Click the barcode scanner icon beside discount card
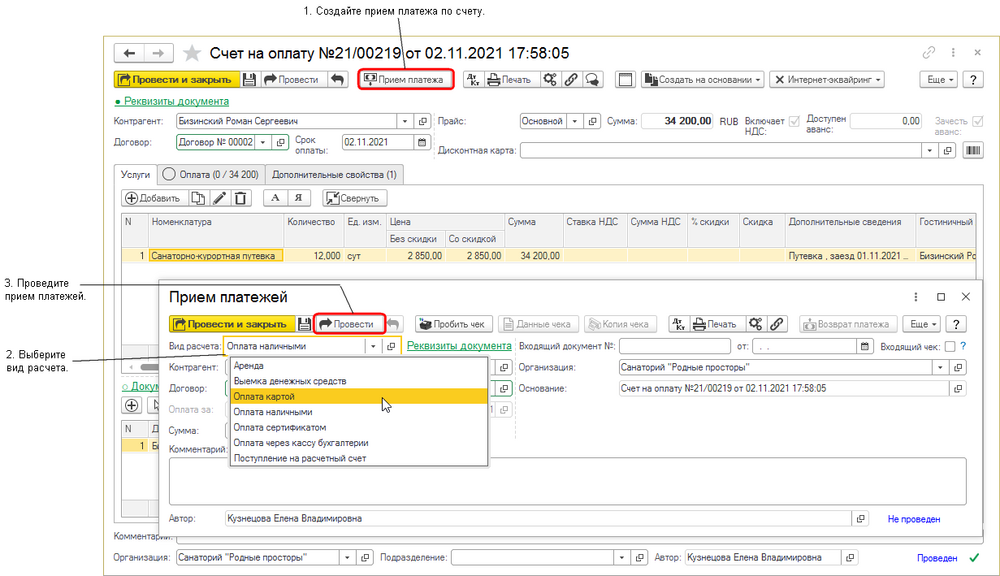The height and width of the screenshot is (576, 1000). [x=972, y=150]
